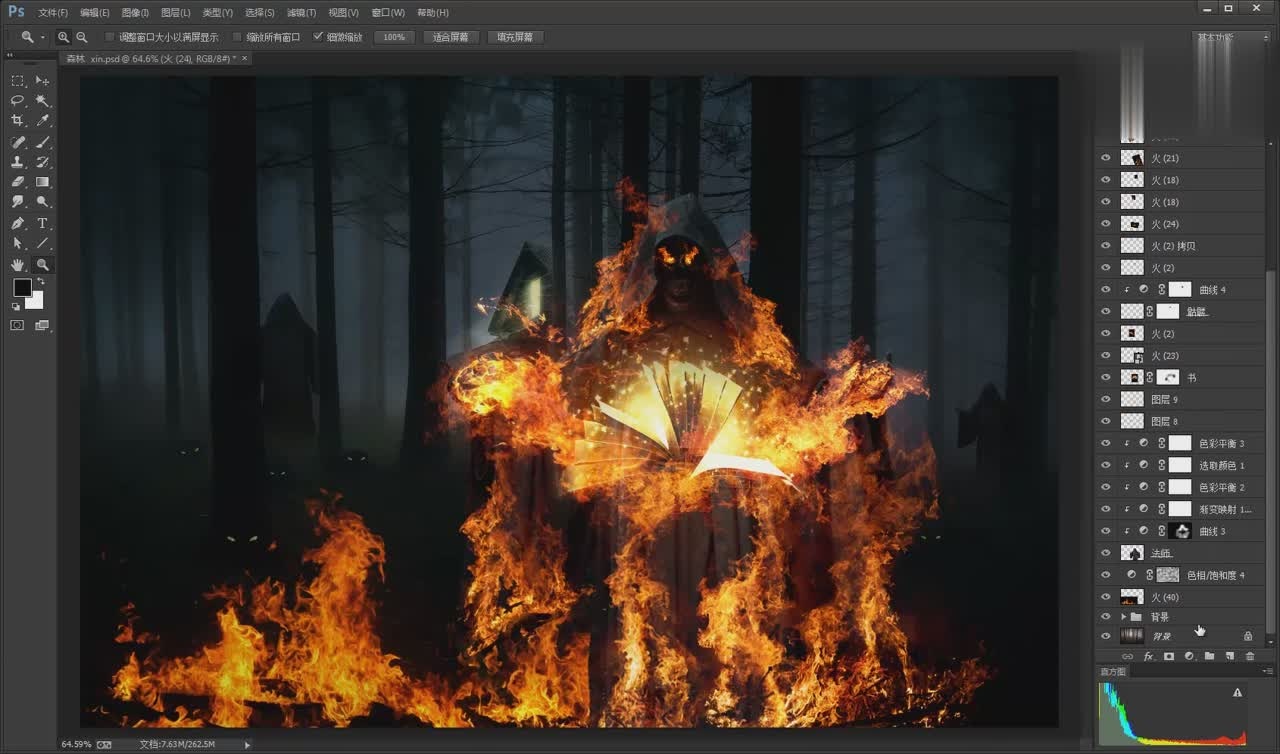The height and width of the screenshot is (754, 1280).
Task: Click the 适合屏幕 button
Action: 451,37
